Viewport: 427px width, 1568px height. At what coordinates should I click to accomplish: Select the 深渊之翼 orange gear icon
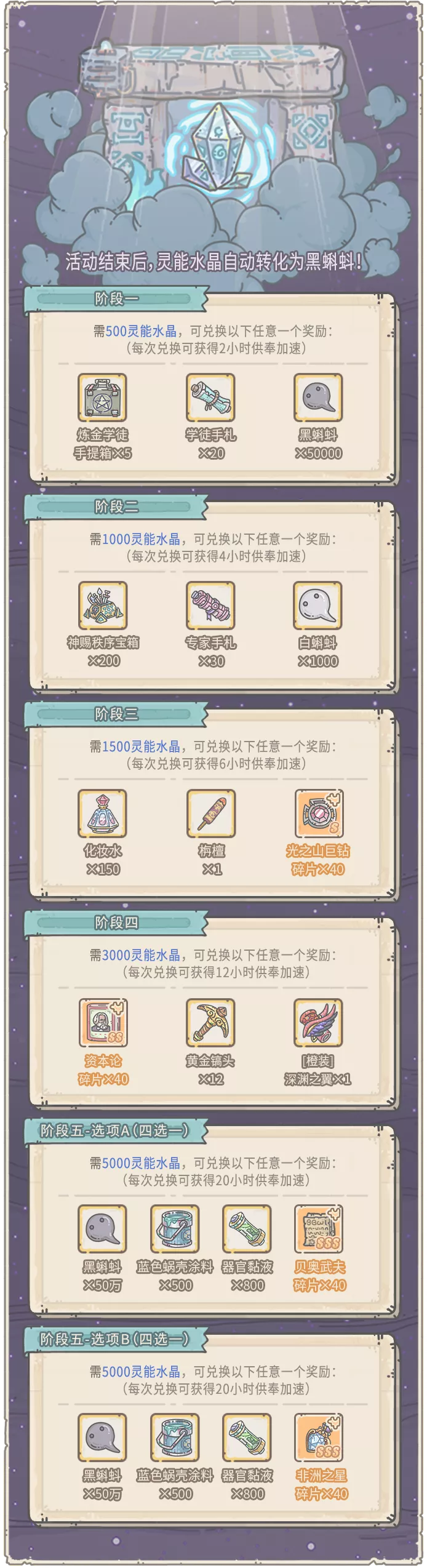coord(318,1023)
